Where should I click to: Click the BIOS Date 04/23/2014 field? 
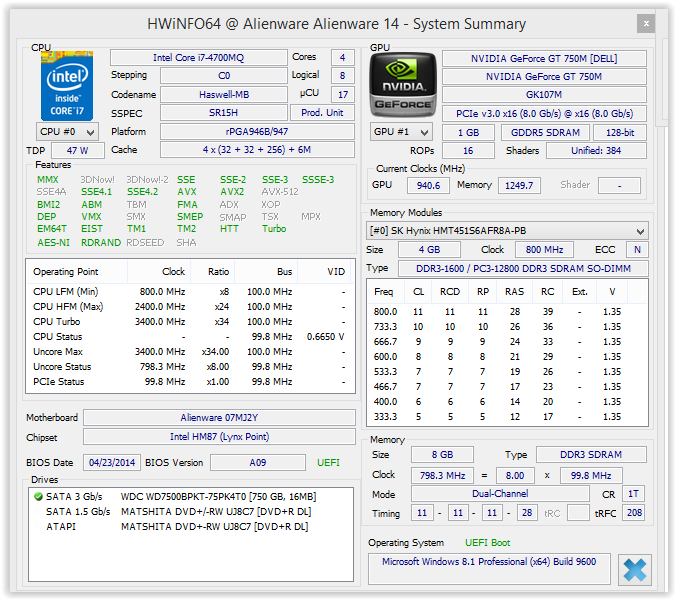pos(112,462)
